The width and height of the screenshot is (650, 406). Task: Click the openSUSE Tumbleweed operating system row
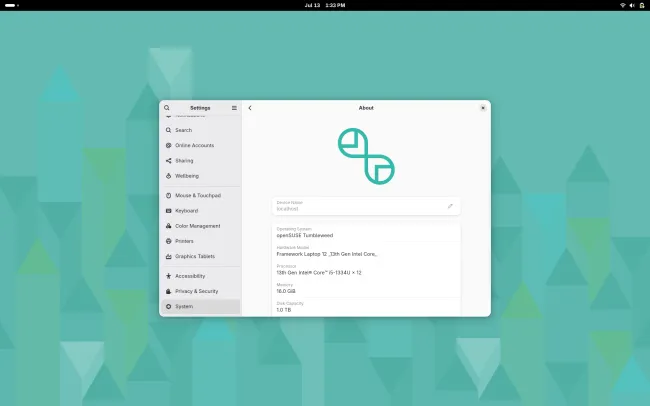[366, 233]
